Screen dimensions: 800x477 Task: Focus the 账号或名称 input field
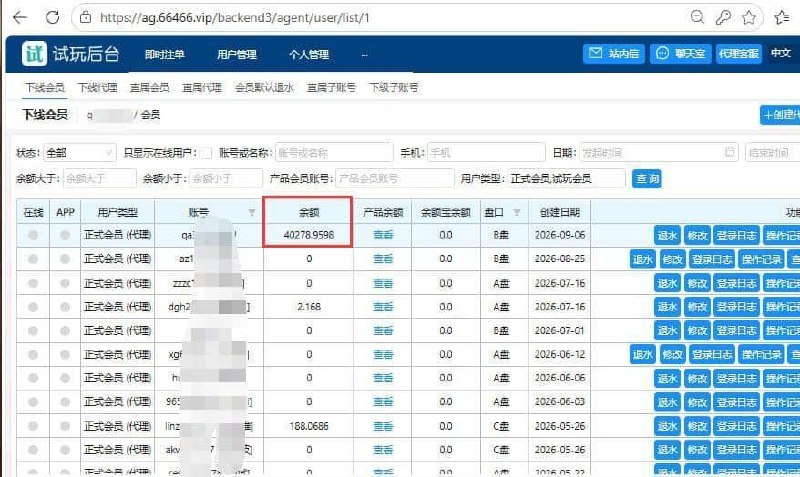tap(334, 153)
